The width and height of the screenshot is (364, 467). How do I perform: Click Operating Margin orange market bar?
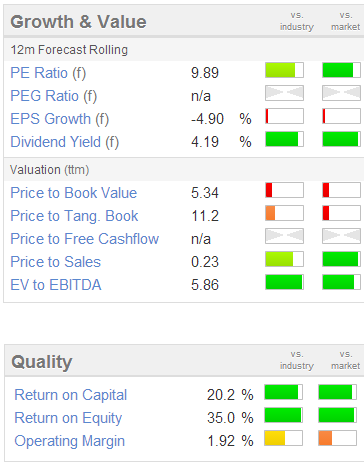338,438
